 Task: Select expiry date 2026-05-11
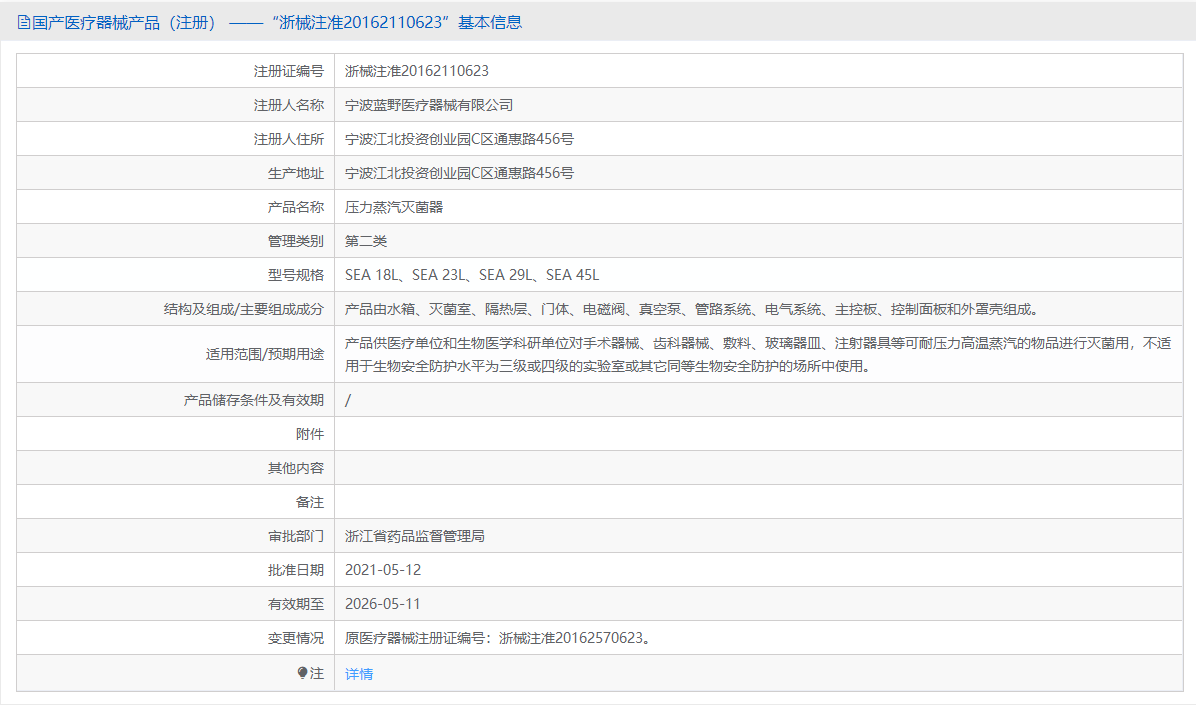(383, 604)
